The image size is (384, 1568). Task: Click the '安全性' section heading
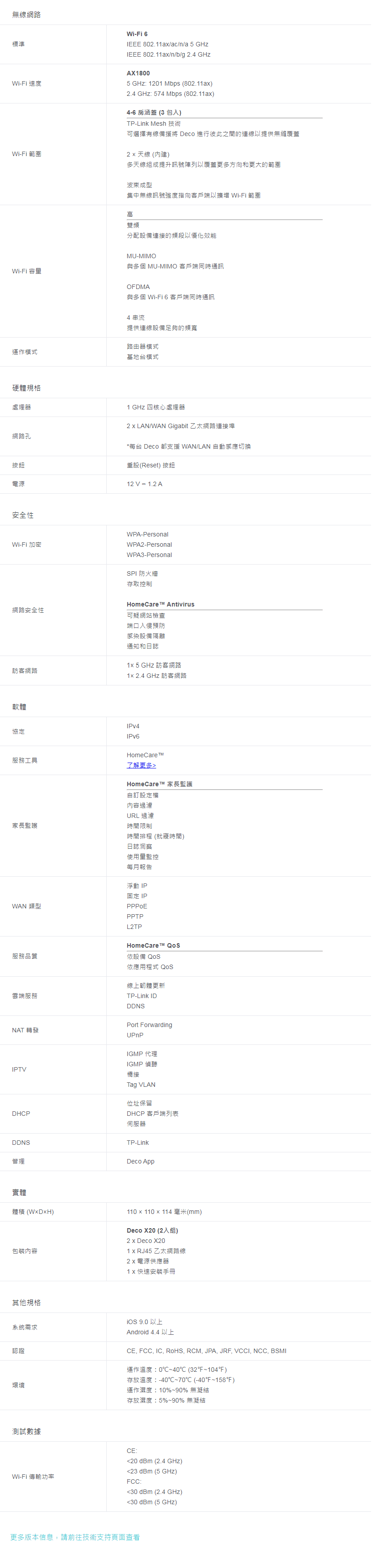click(x=23, y=515)
